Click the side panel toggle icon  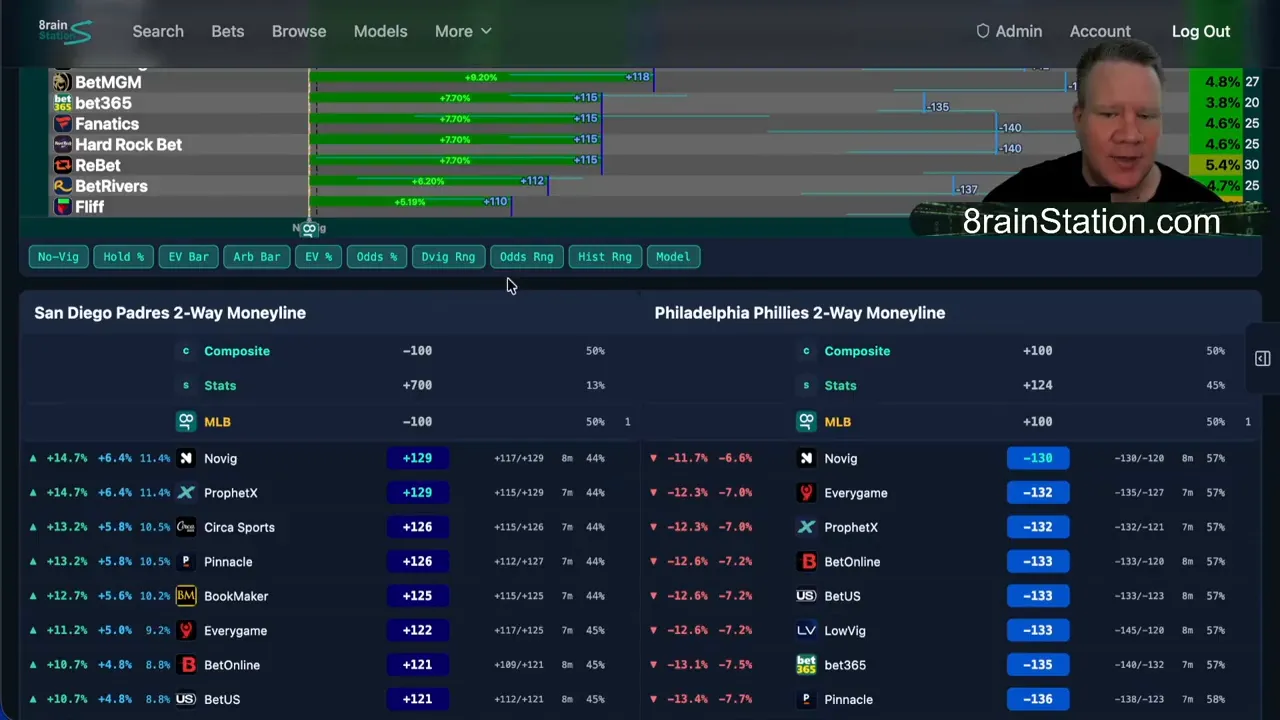click(x=1263, y=359)
